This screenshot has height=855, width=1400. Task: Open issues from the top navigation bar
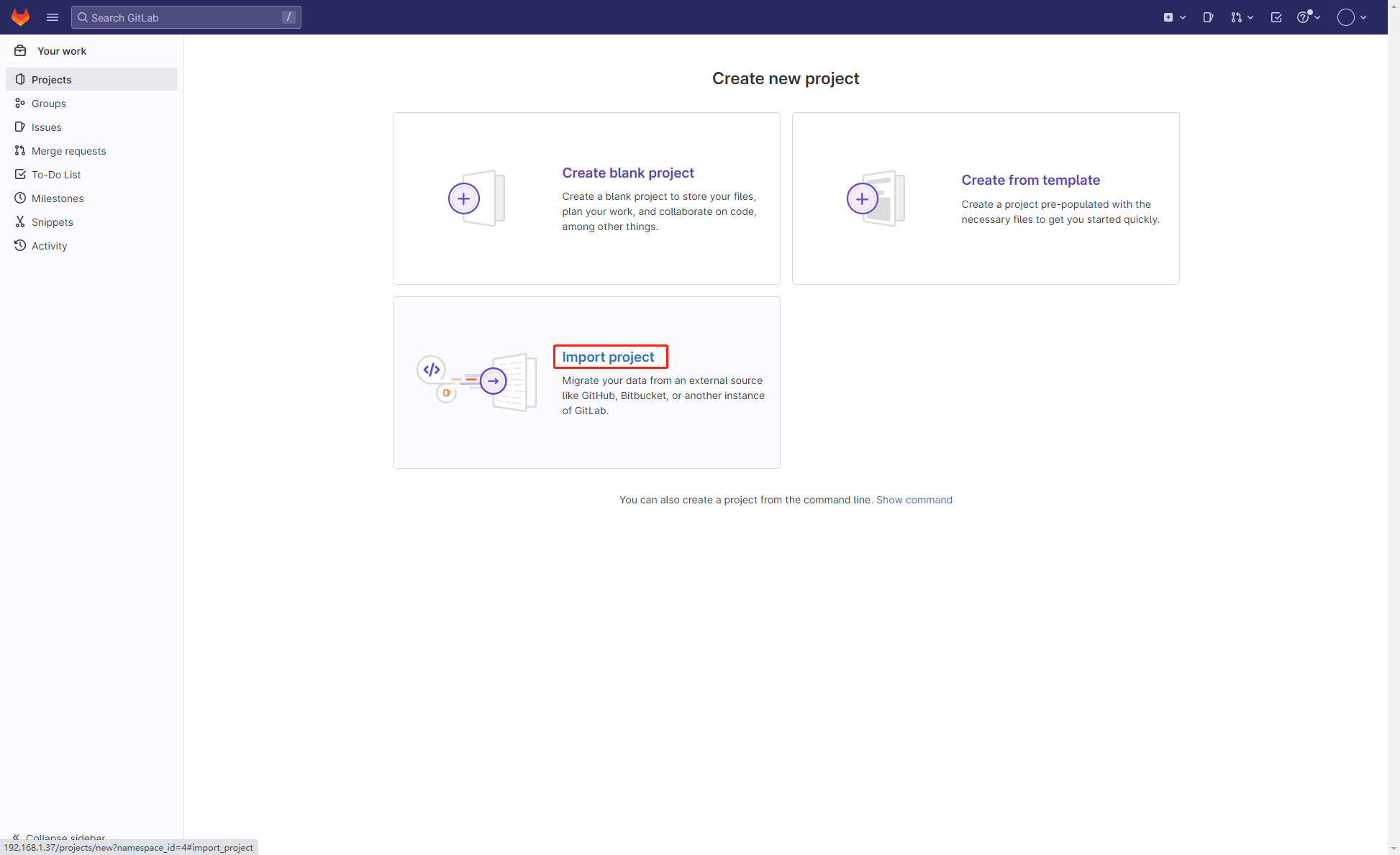point(1208,17)
